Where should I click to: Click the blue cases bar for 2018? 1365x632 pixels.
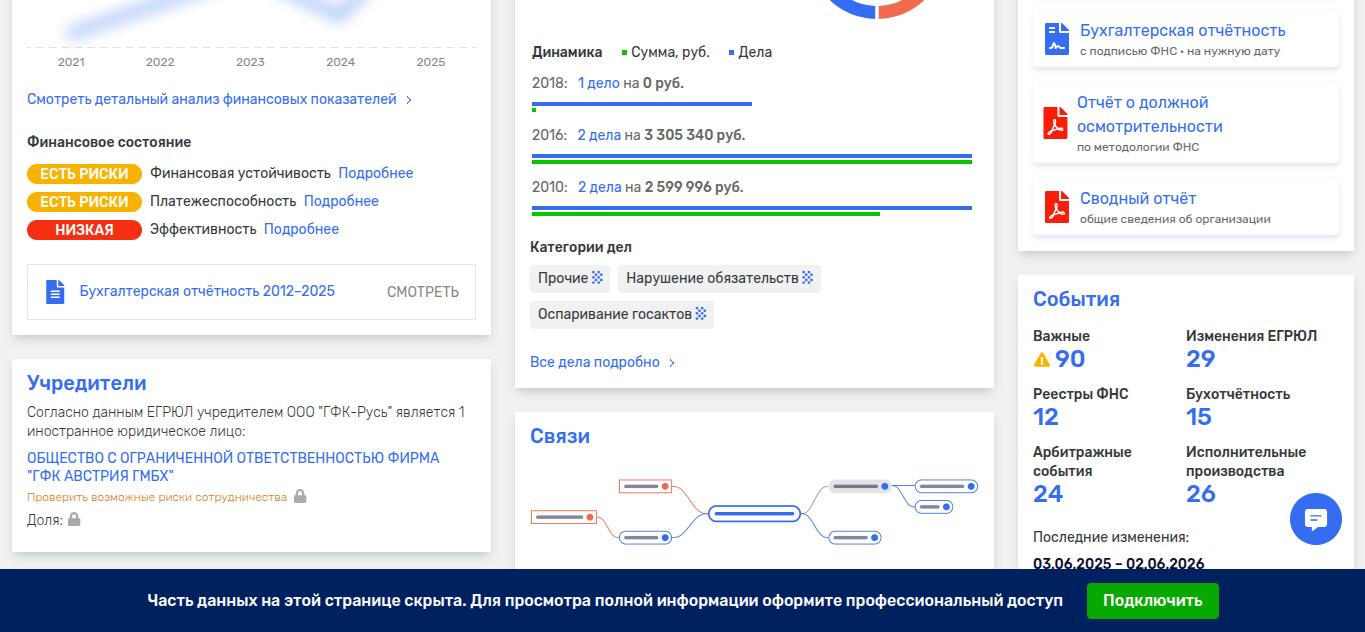tap(642, 104)
